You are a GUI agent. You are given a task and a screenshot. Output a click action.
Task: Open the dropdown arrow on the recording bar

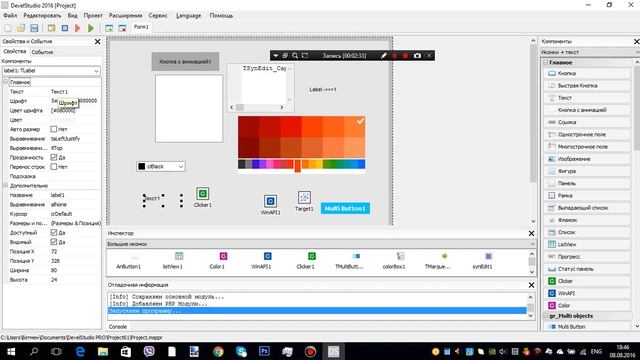pyautogui.click(x=276, y=56)
